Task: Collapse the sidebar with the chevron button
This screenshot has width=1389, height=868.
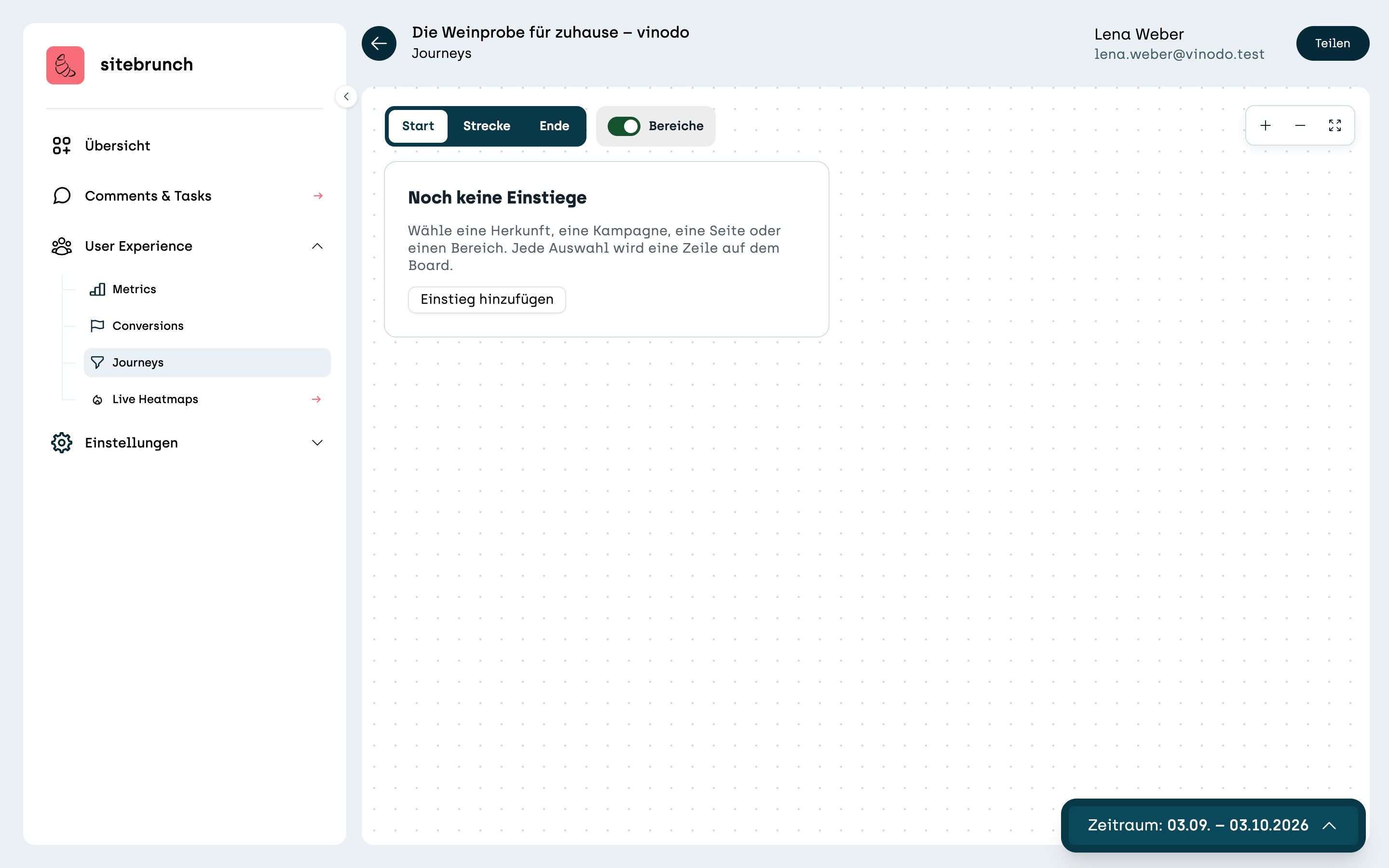Action: (x=346, y=96)
